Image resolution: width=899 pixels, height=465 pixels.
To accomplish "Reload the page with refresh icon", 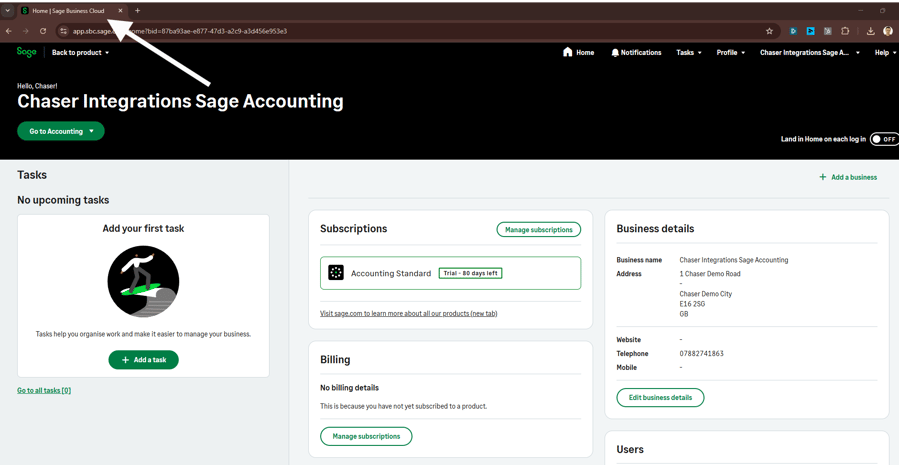I will point(43,31).
